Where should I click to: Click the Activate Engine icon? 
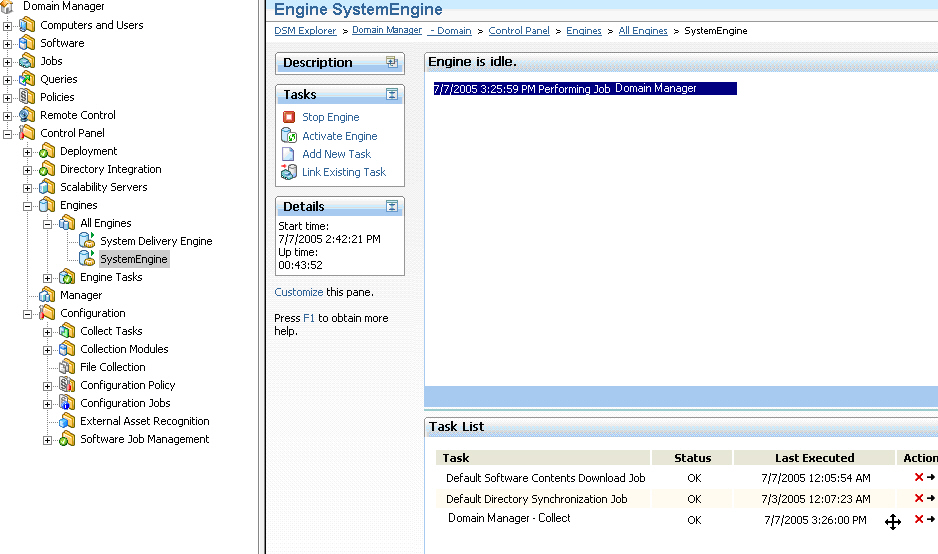289,135
